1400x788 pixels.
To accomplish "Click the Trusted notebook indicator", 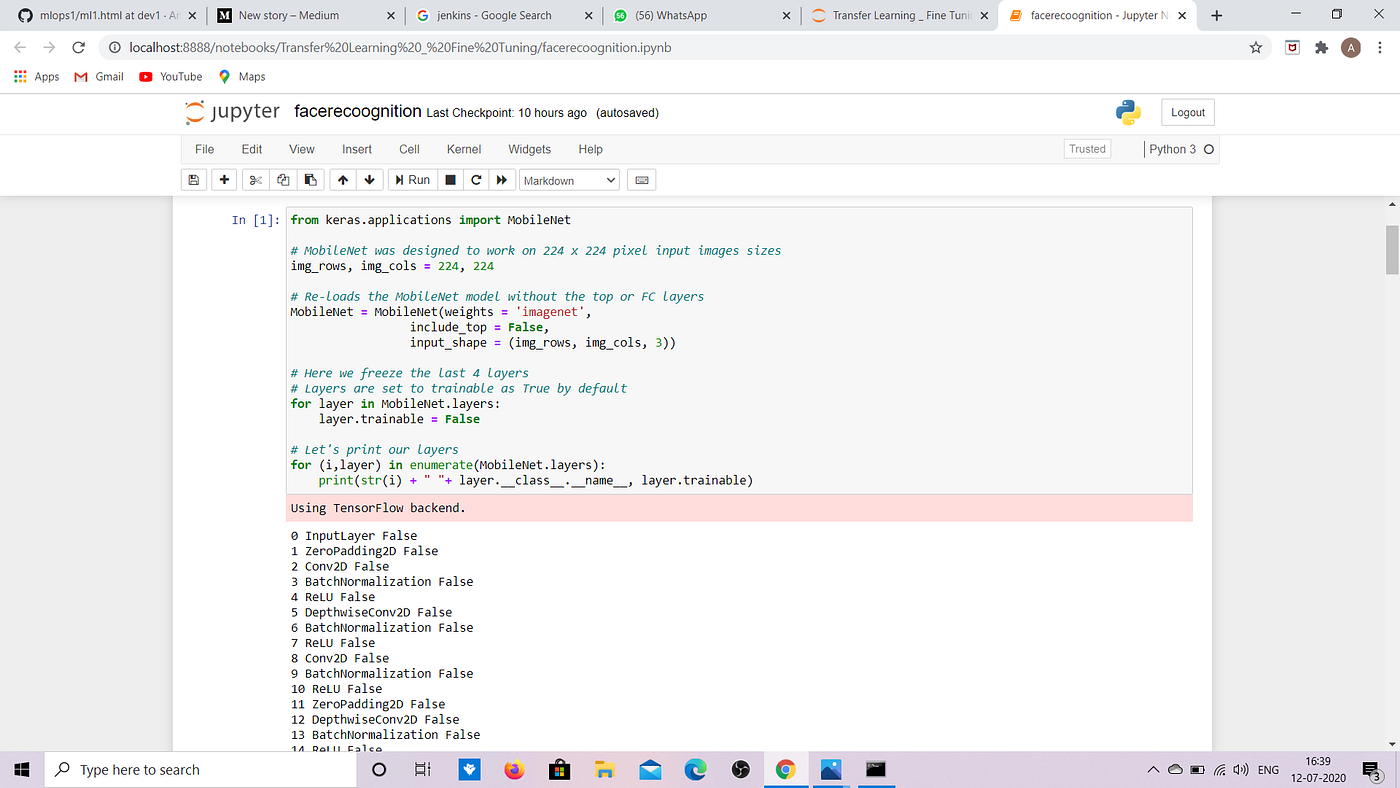I will (x=1087, y=149).
